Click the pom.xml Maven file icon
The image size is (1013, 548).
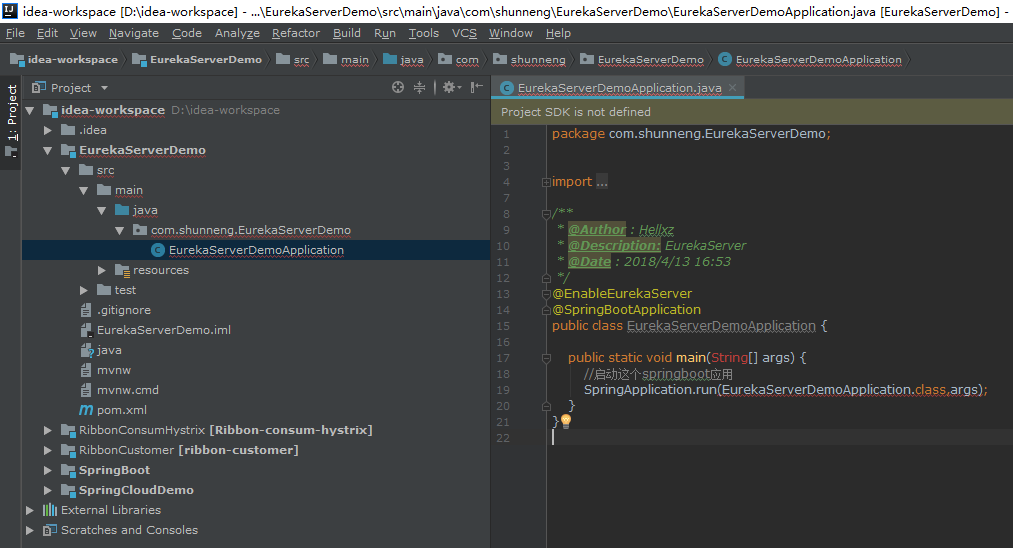(86, 410)
